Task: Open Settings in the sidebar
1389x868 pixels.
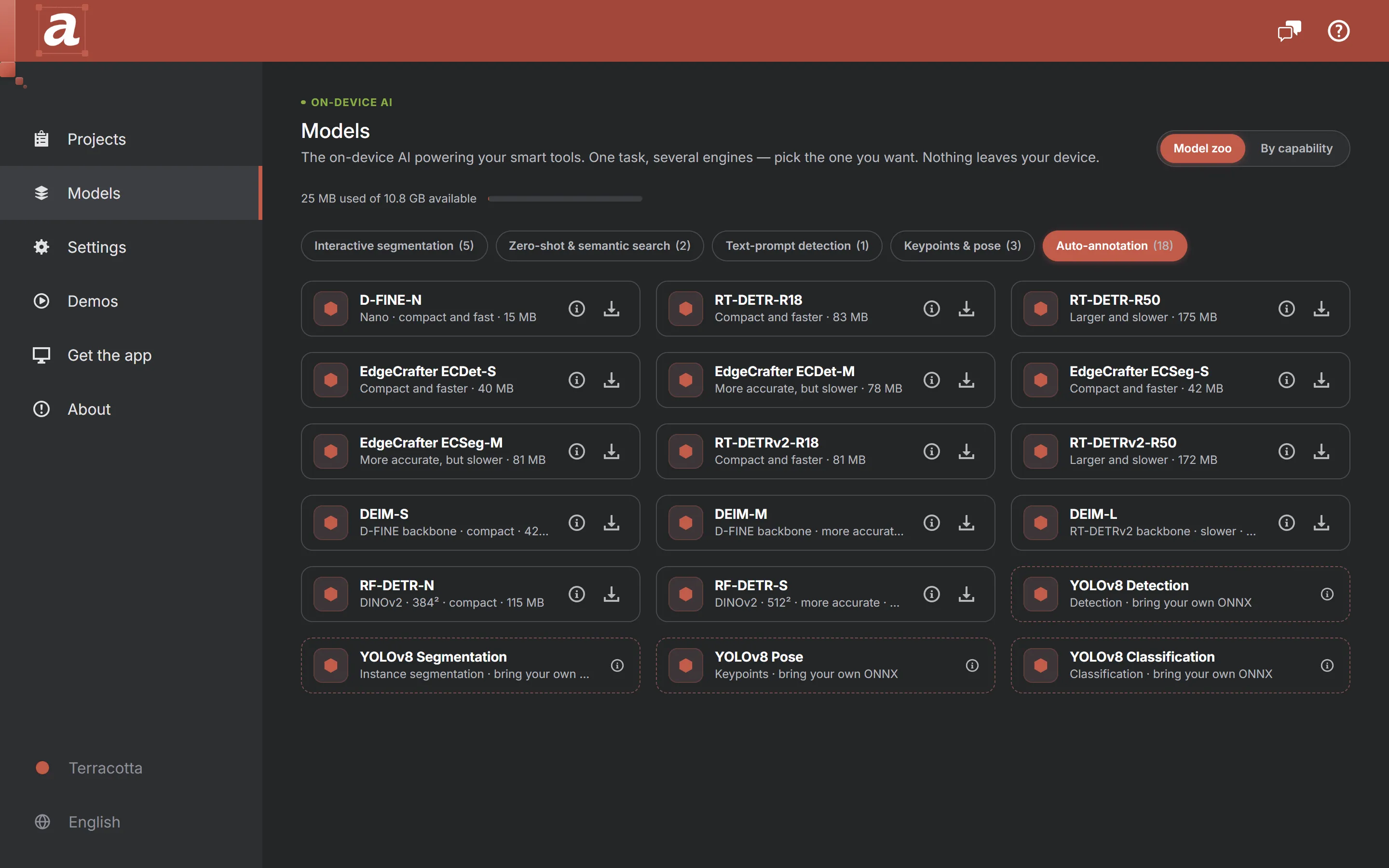Action: 131,247
